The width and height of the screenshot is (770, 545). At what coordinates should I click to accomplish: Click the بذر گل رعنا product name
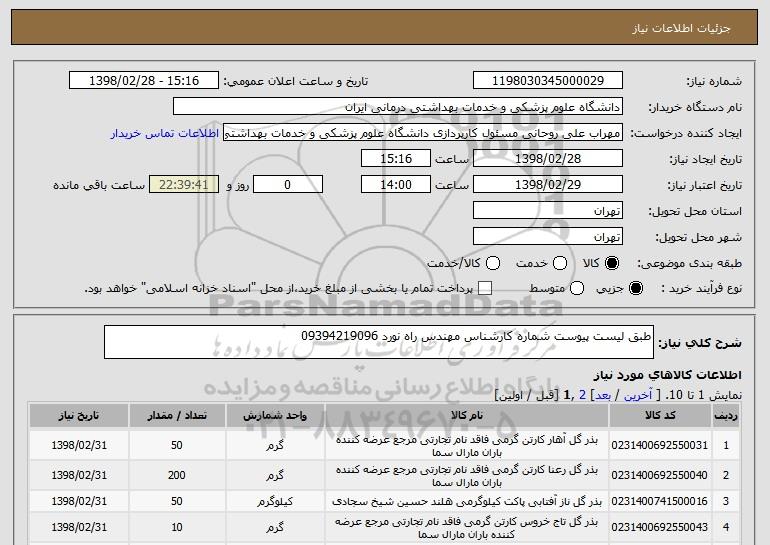[x=467, y=476]
